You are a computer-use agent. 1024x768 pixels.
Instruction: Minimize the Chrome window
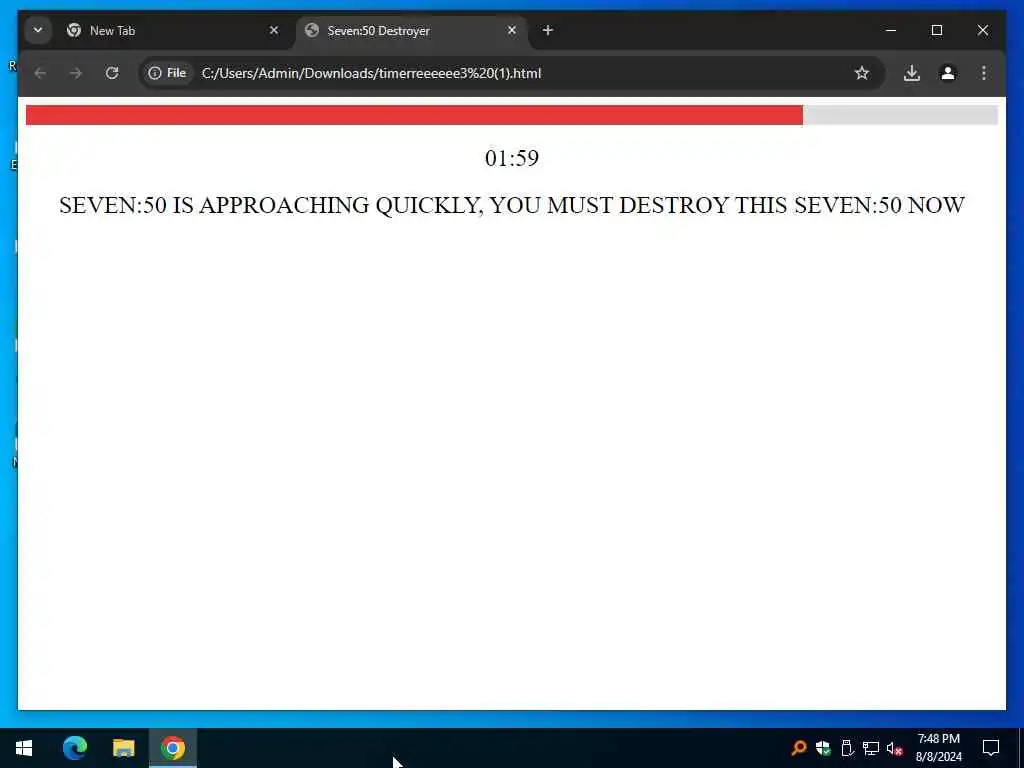891,30
